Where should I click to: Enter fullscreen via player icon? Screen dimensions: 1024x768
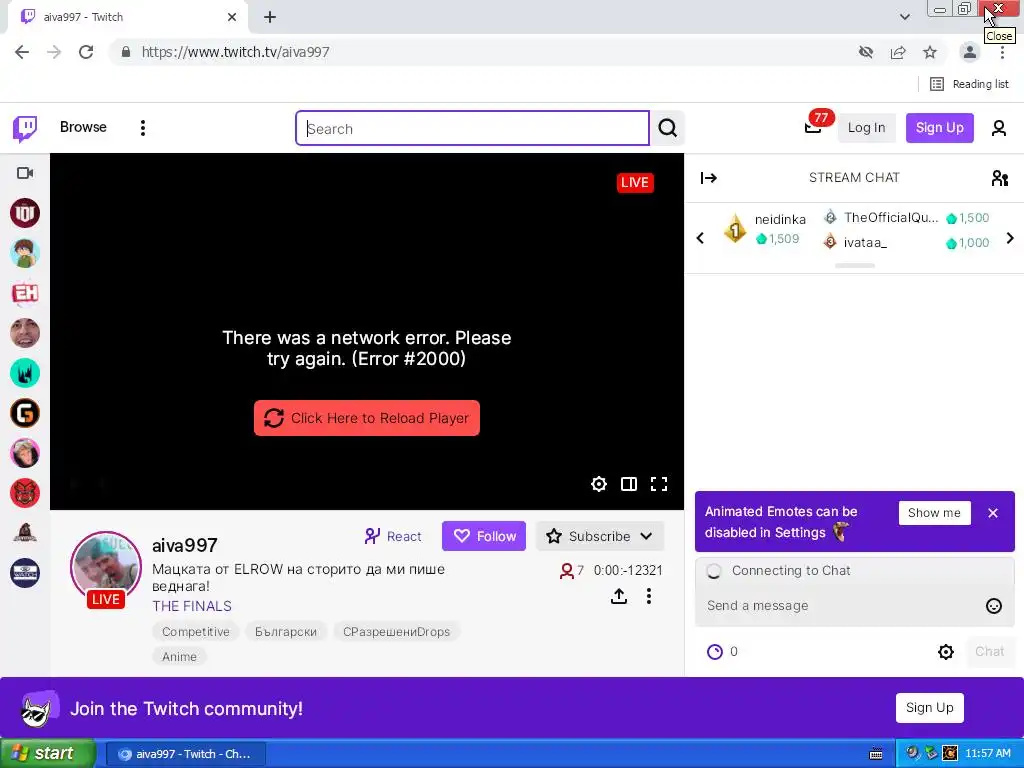659,484
